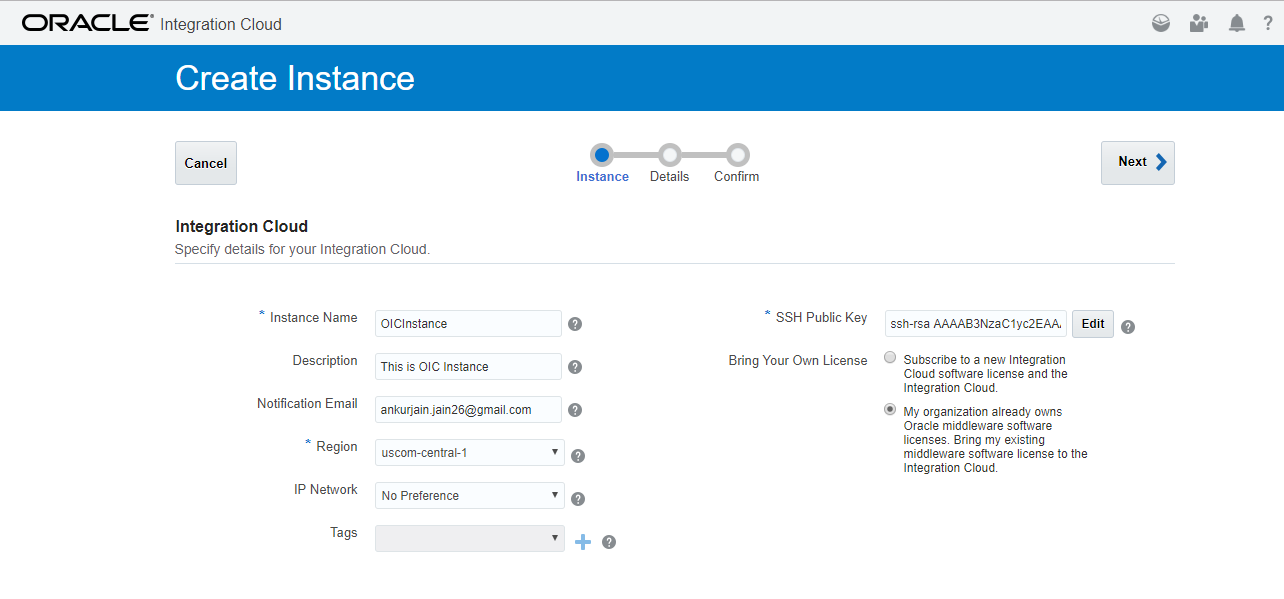Image resolution: width=1284 pixels, height=599 pixels.
Task: Choose the bring my existing license option
Action: (x=890, y=408)
